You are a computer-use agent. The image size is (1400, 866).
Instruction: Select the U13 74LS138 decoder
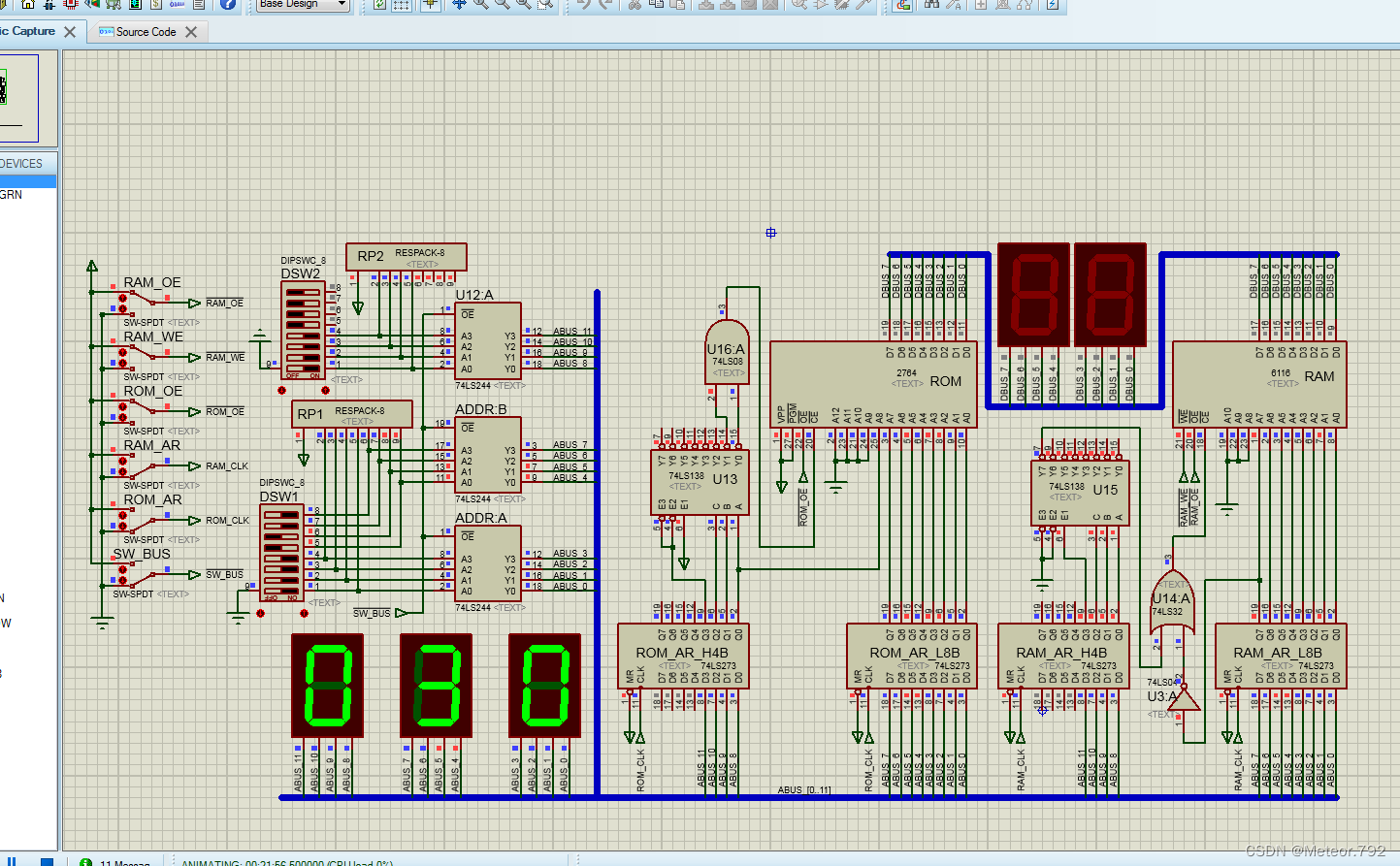pos(699,481)
